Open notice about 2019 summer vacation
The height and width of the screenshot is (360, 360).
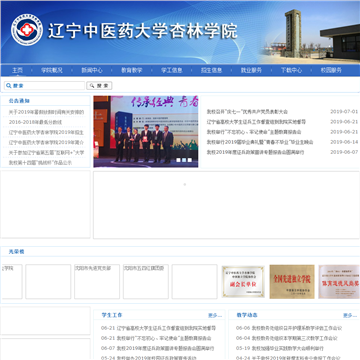coord(46,112)
